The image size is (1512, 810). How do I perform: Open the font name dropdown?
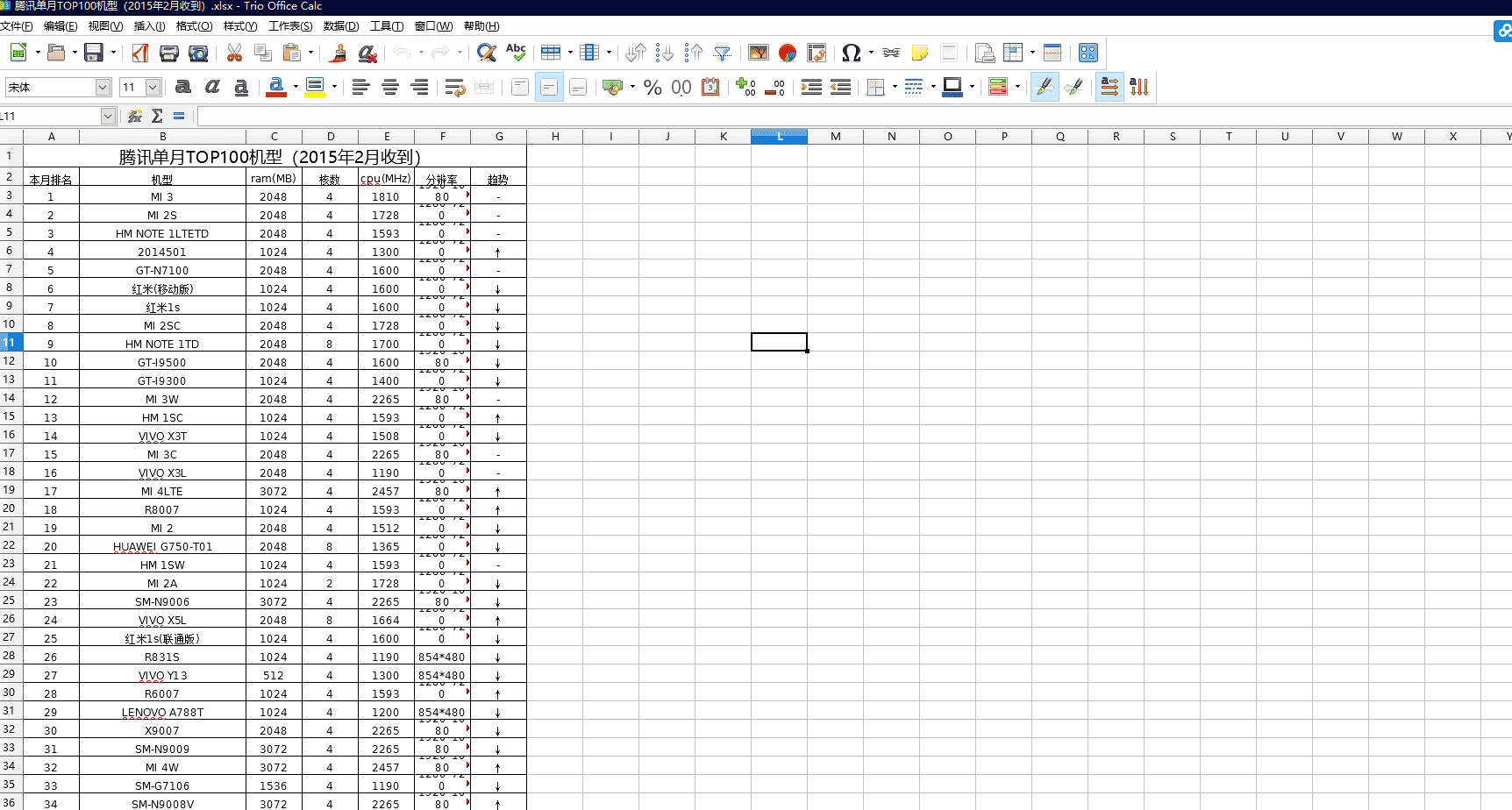[103, 87]
